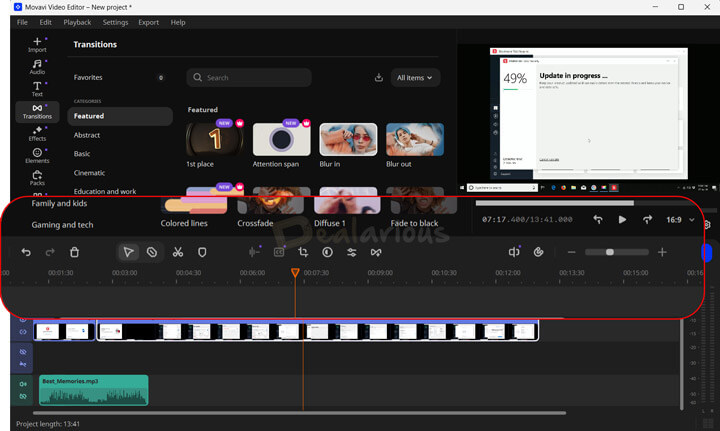Toggle the link icon on the video track
720x431 pixels.
[x=23, y=332]
